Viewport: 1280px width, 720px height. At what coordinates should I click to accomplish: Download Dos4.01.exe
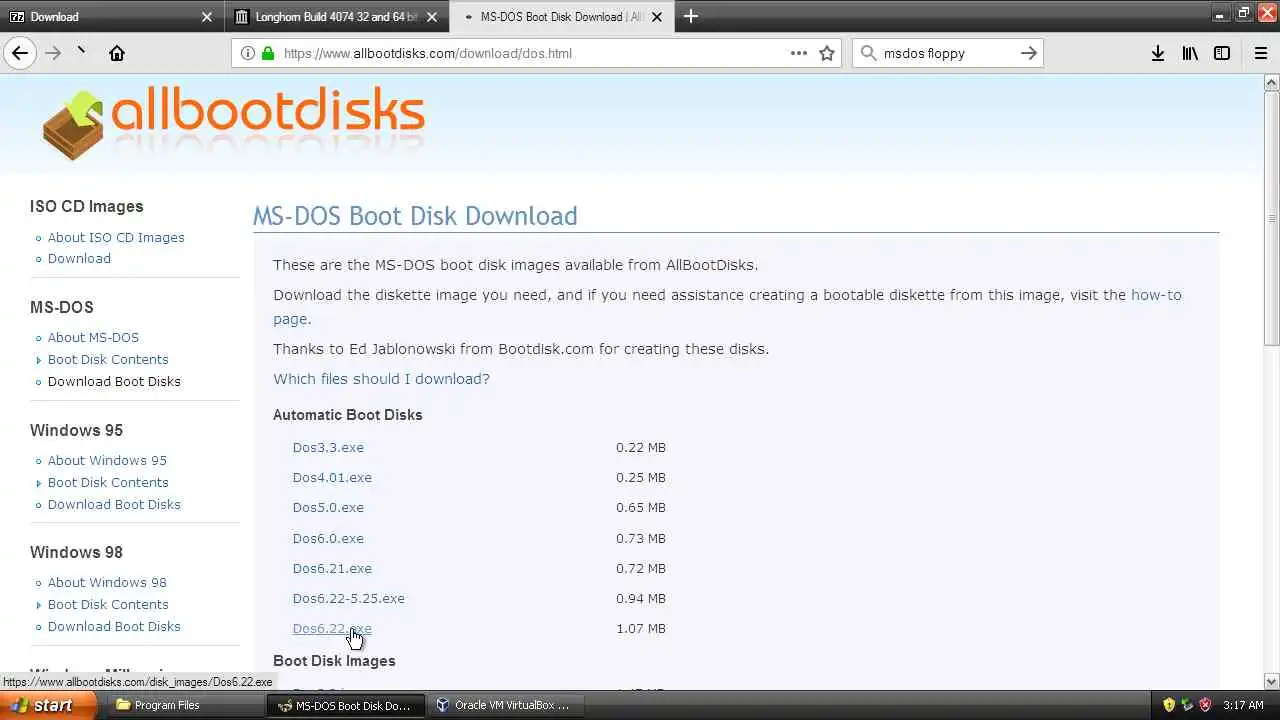[x=332, y=477]
